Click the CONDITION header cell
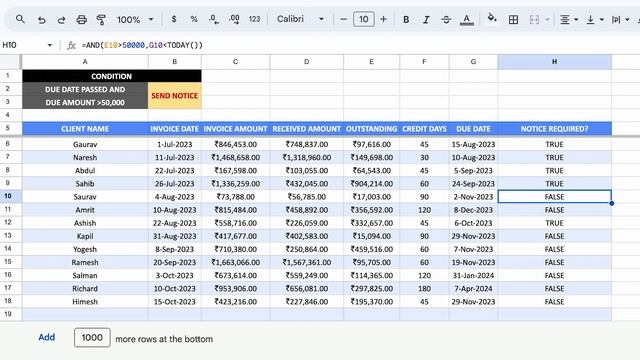The image size is (640, 360). coord(111,76)
